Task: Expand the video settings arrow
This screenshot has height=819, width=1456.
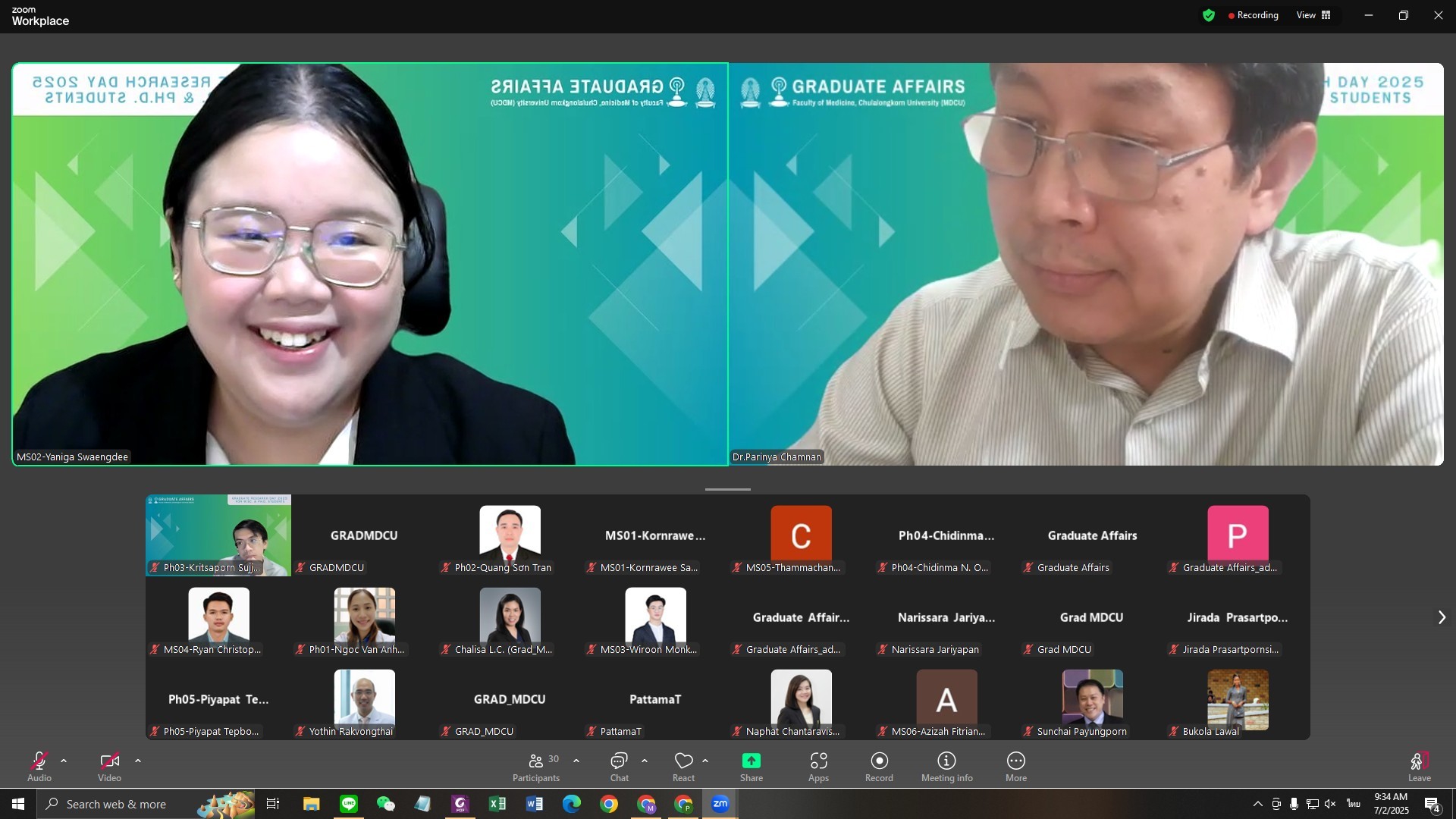Action: 138,761
